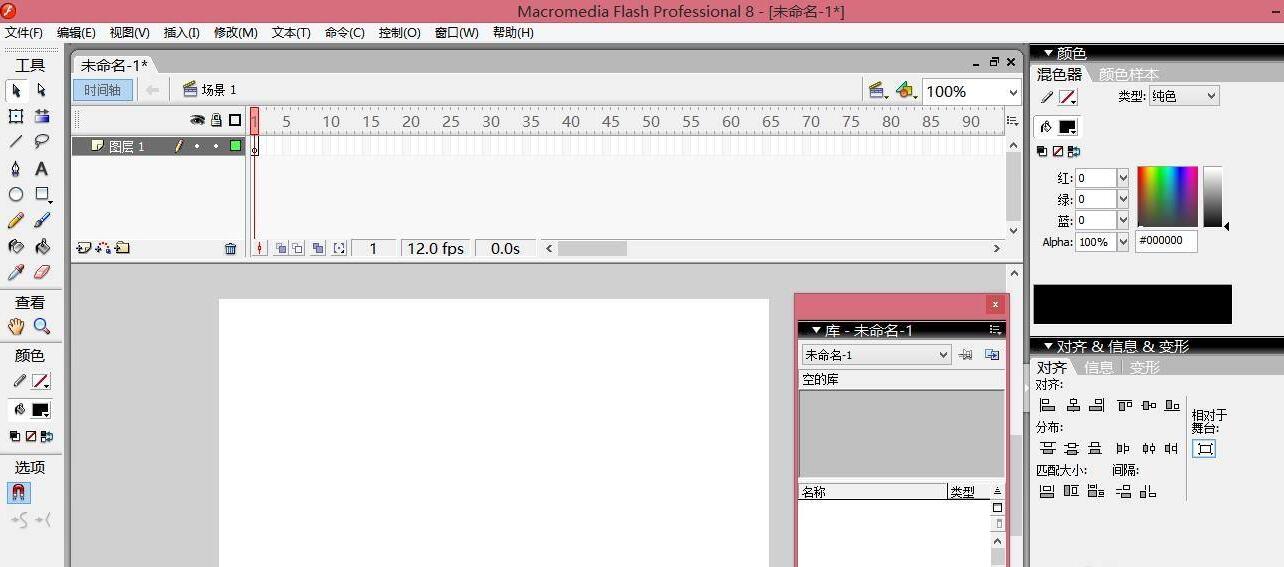The image size is (1284, 567).
Task: Toggle show all layers as outlines
Action: (235, 120)
